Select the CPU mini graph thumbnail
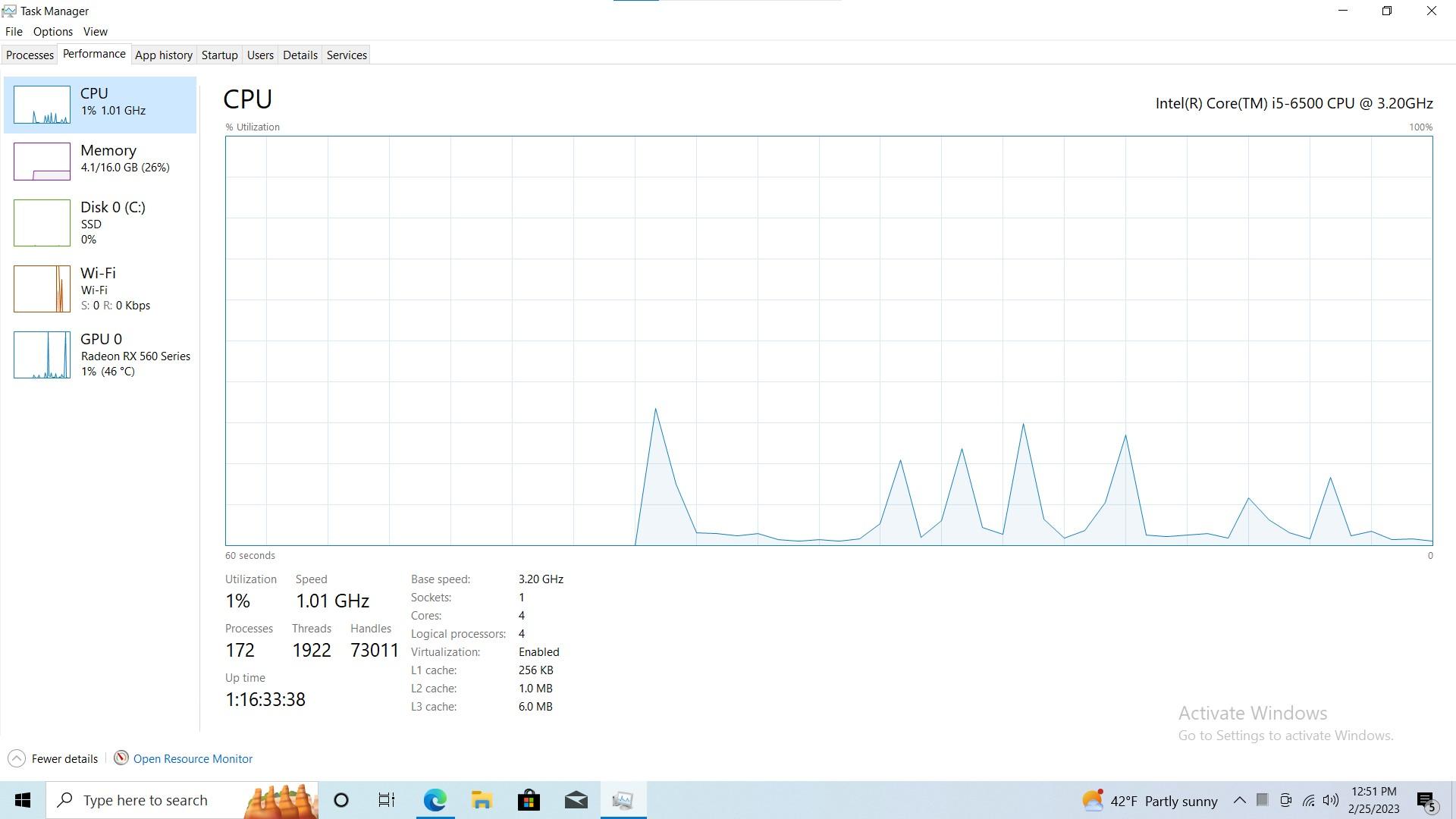The width and height of the screenshot is (1456, 819). pyautogui.click(x=42, y=105)
